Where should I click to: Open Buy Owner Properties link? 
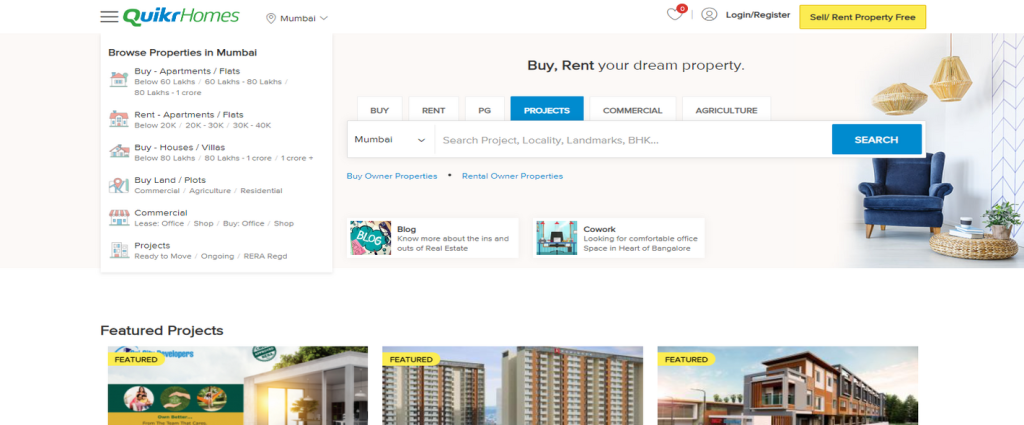tap(392, 176)
